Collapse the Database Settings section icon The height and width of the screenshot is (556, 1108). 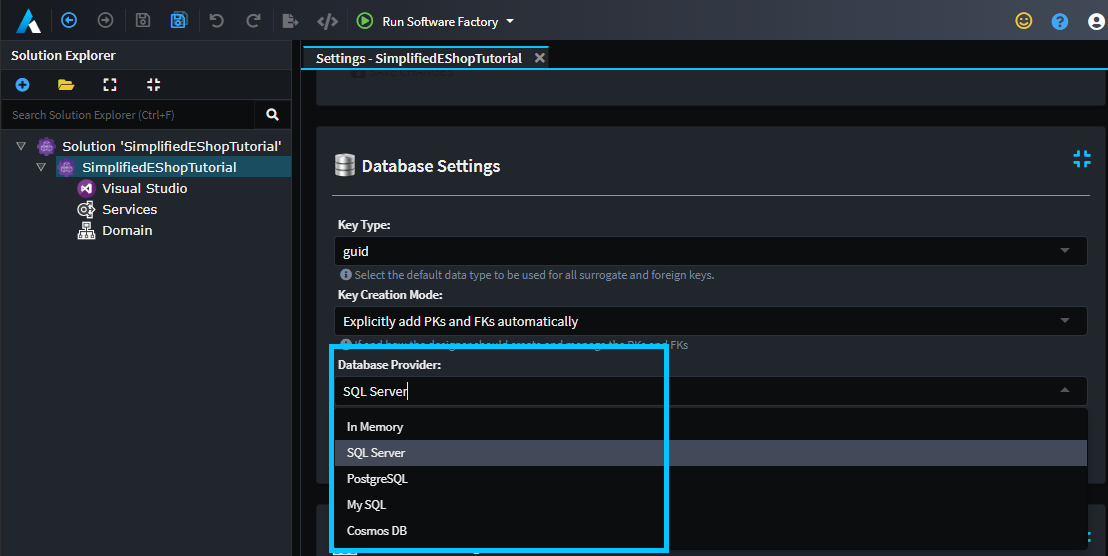1082,159
